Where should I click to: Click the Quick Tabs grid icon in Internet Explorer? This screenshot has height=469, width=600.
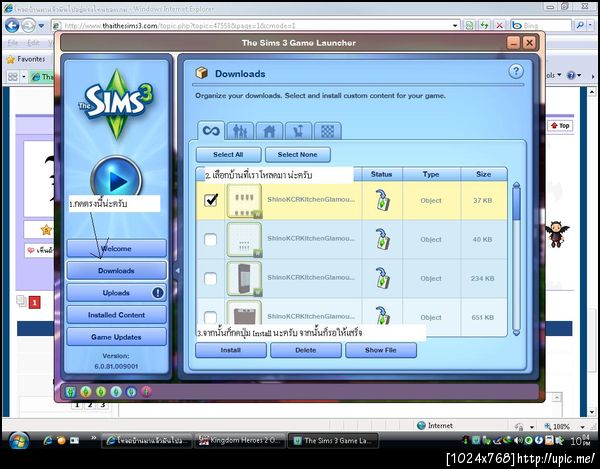[13, 77]
